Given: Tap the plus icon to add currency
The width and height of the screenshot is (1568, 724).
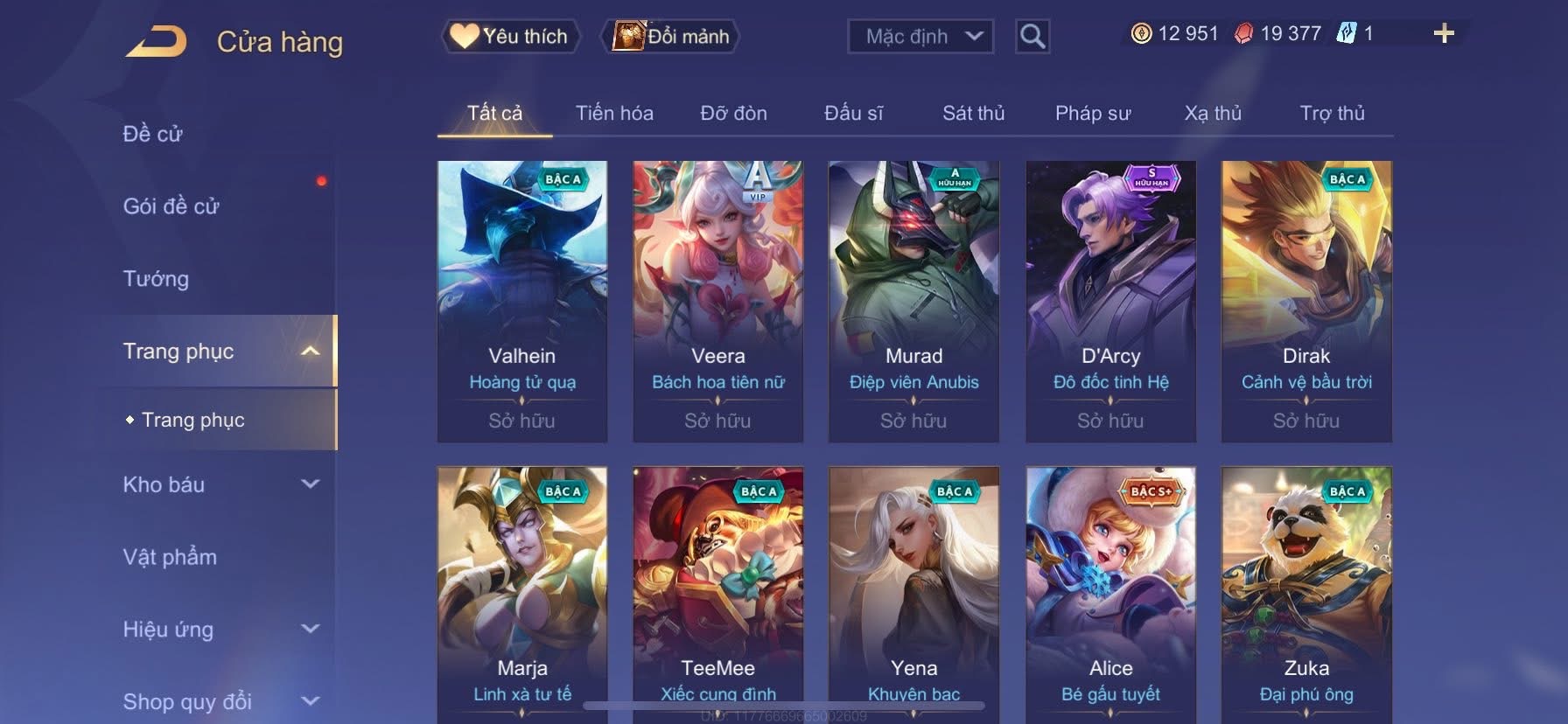Looking at the screenshot, I should [1444, 34].
